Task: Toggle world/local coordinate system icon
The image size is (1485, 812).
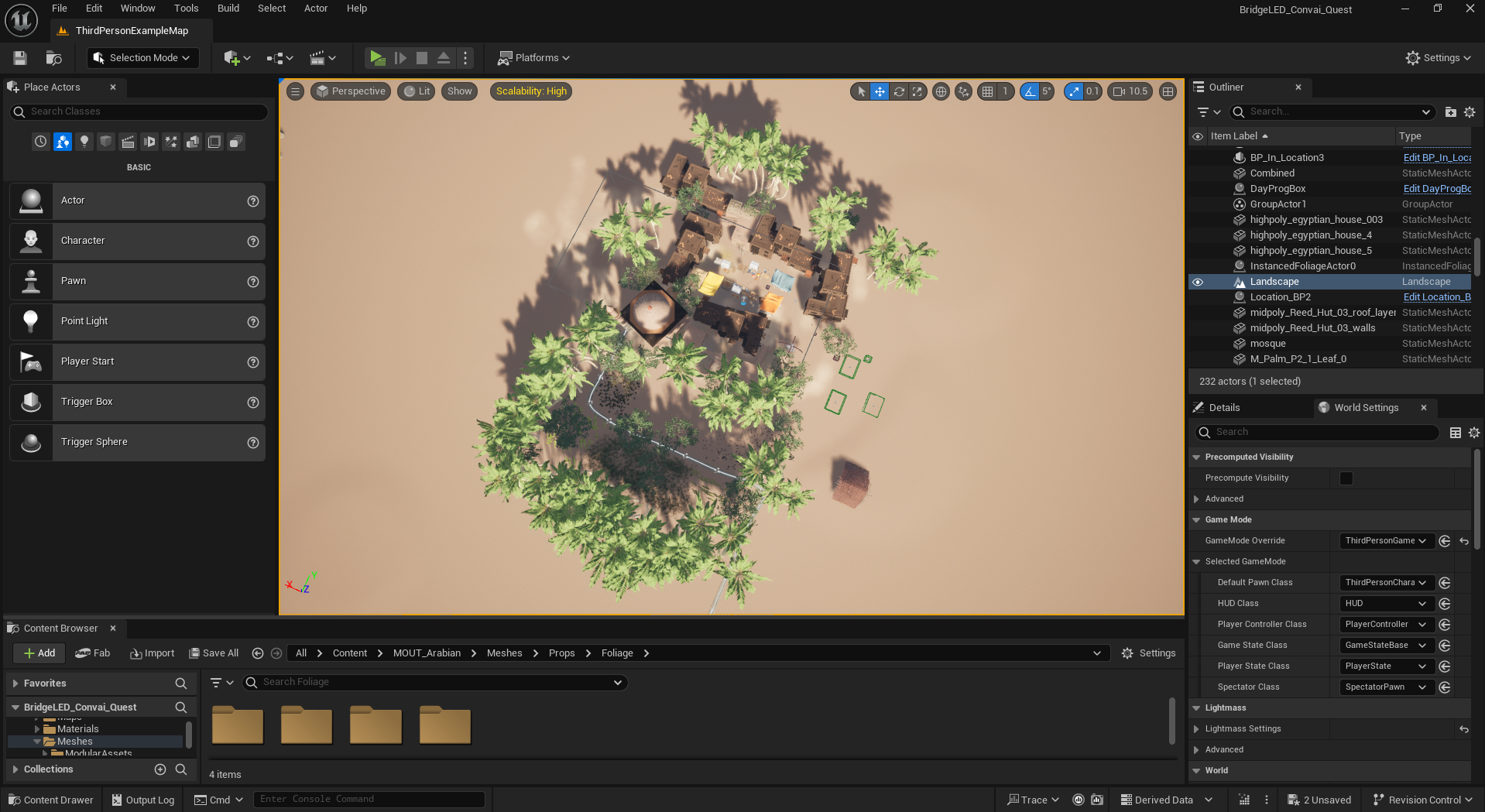Action: coord(941,91)
